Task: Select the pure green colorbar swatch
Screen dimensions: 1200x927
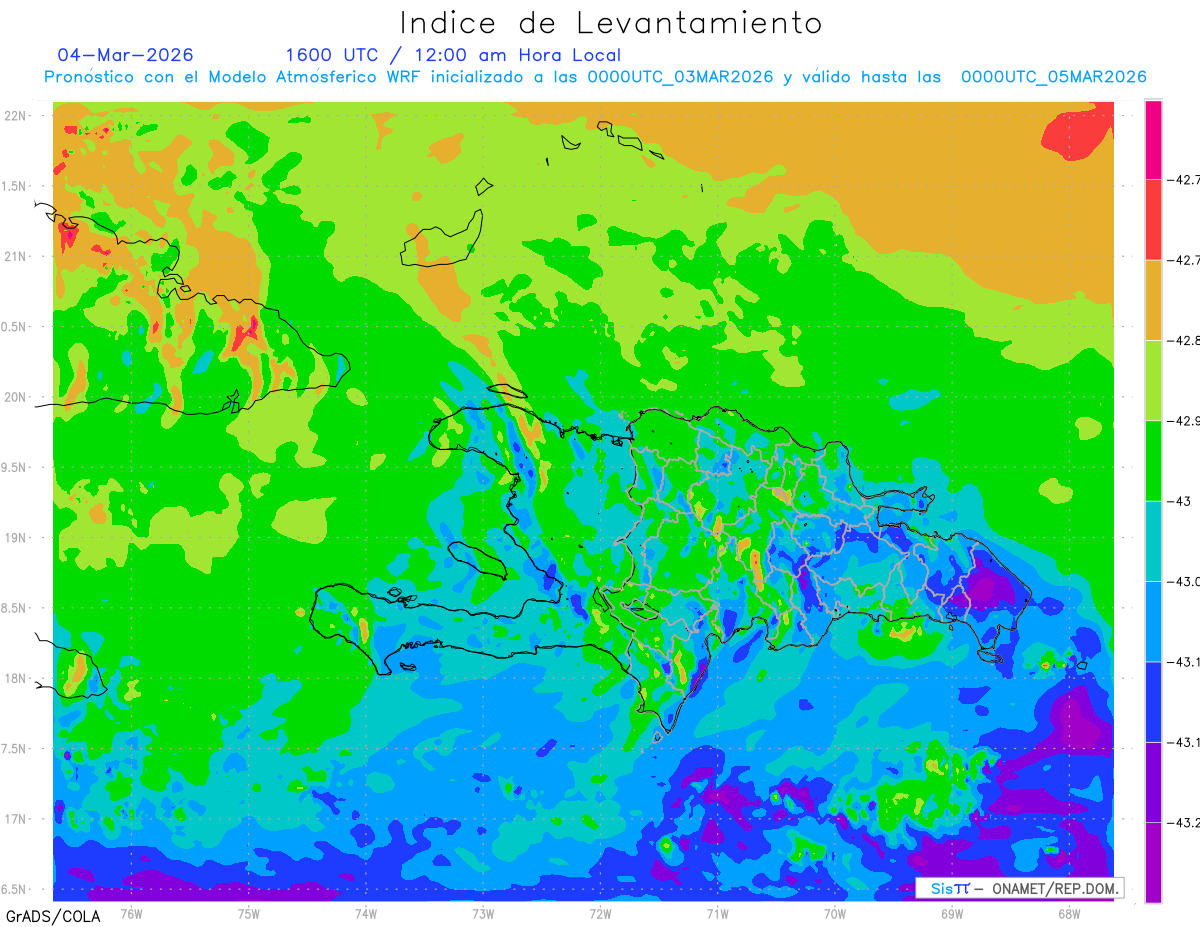Action: (x=1154, y=460)
